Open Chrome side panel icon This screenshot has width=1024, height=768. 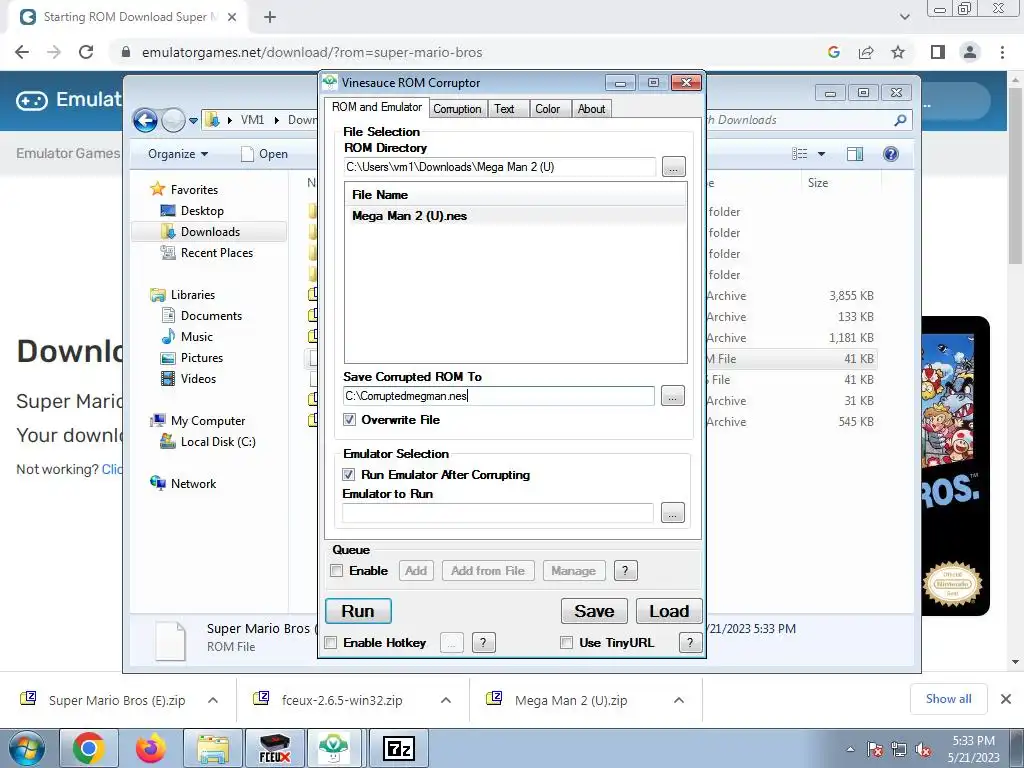tap(938, 52)
